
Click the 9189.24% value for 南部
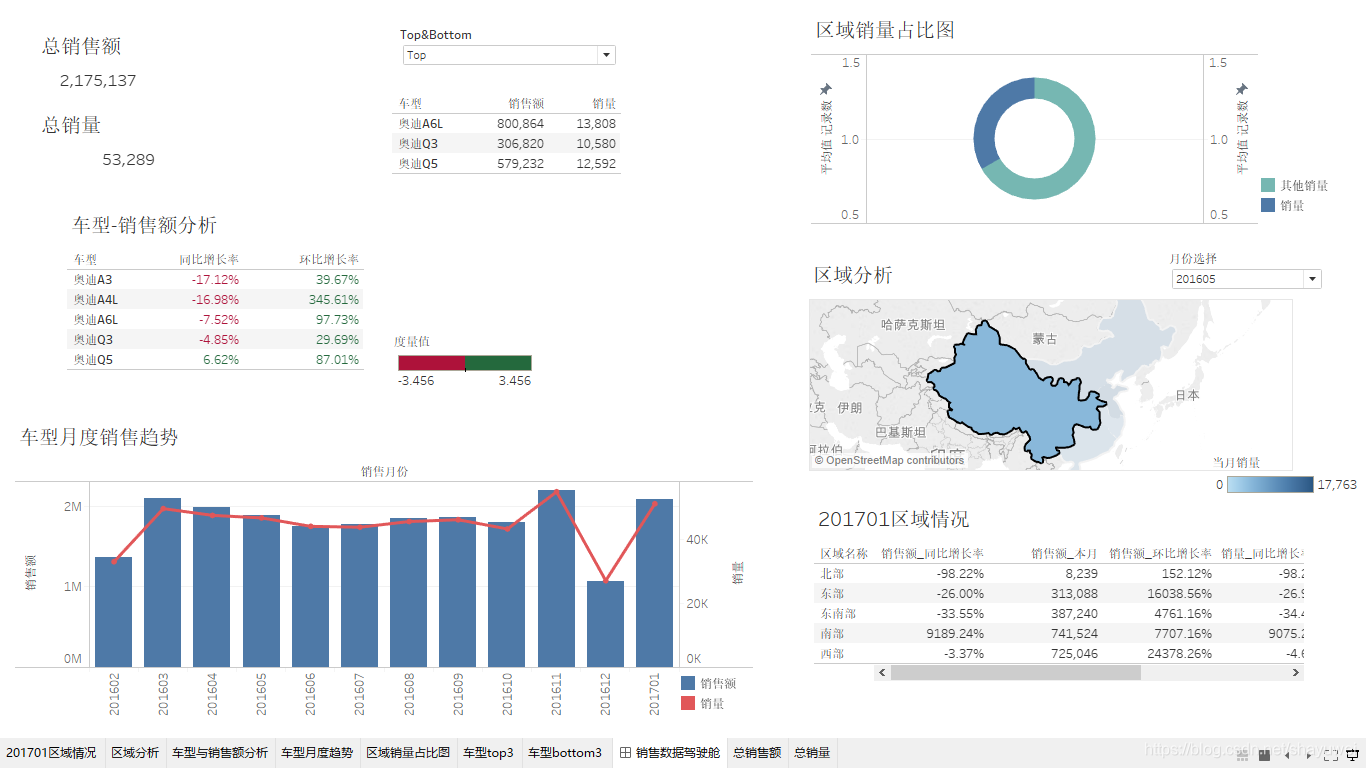coord(953,634)
